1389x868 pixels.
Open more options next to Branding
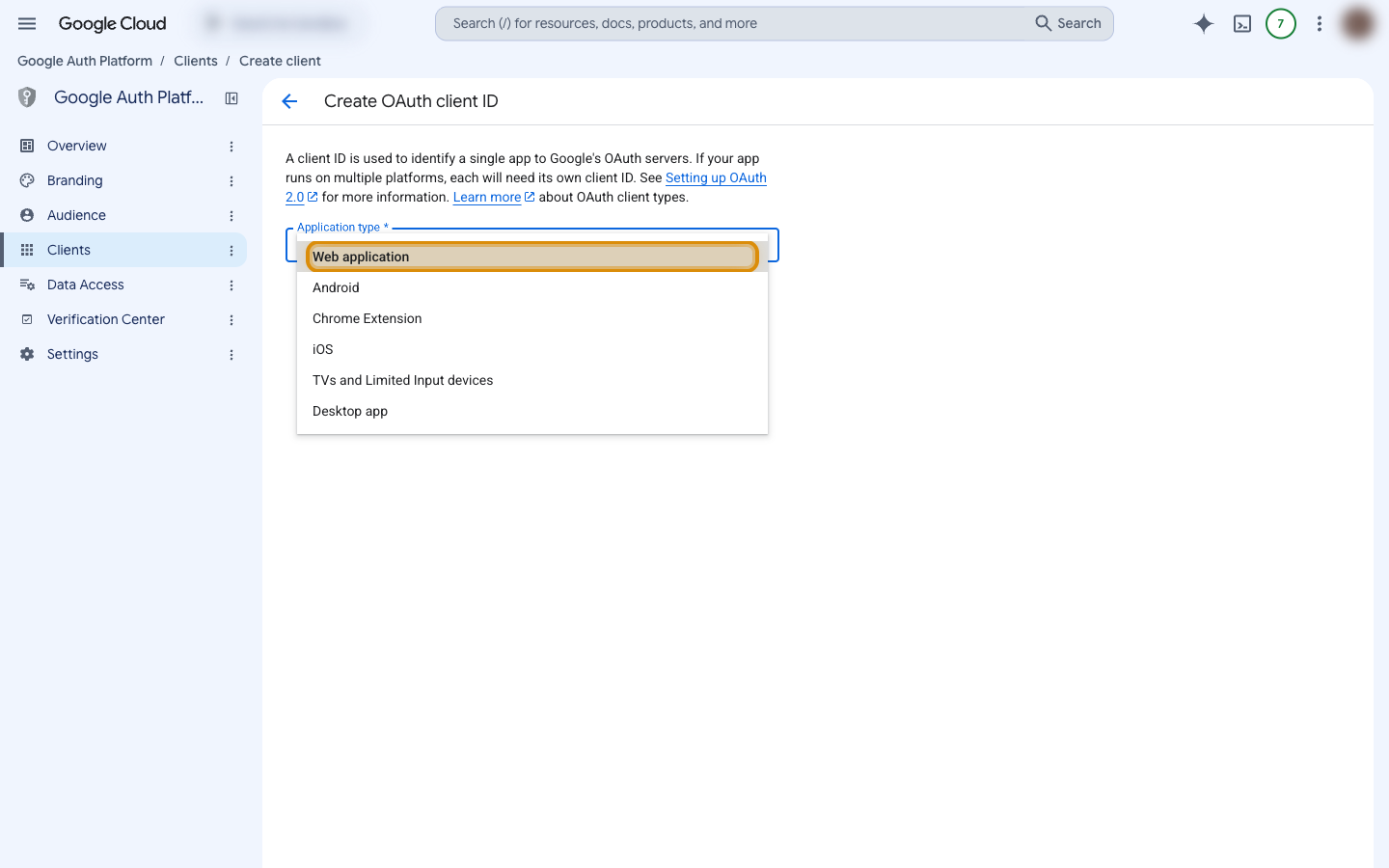point(231,181)
